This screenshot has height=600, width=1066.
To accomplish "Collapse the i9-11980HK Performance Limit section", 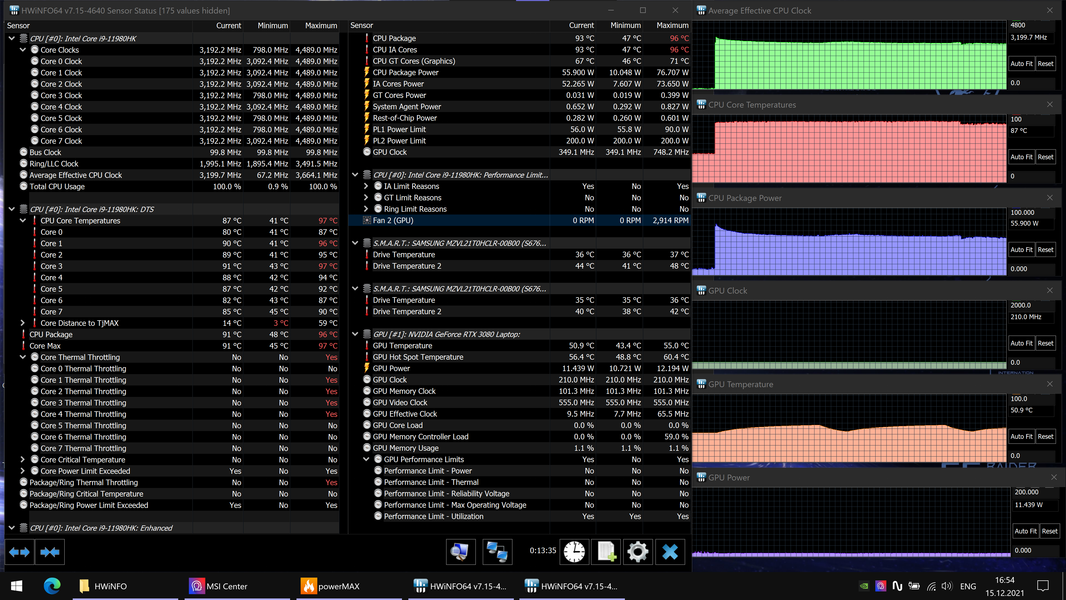I will (355, 175).
